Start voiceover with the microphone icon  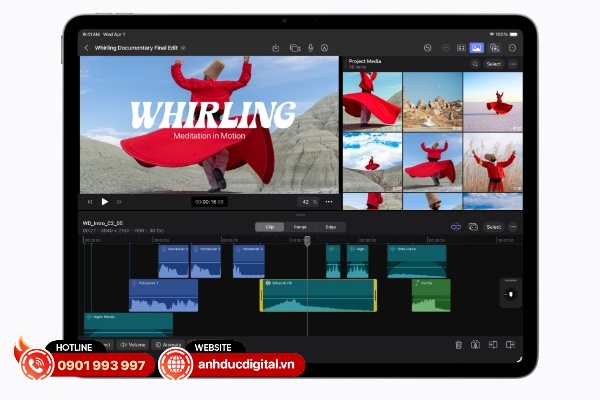coord(311,47)
